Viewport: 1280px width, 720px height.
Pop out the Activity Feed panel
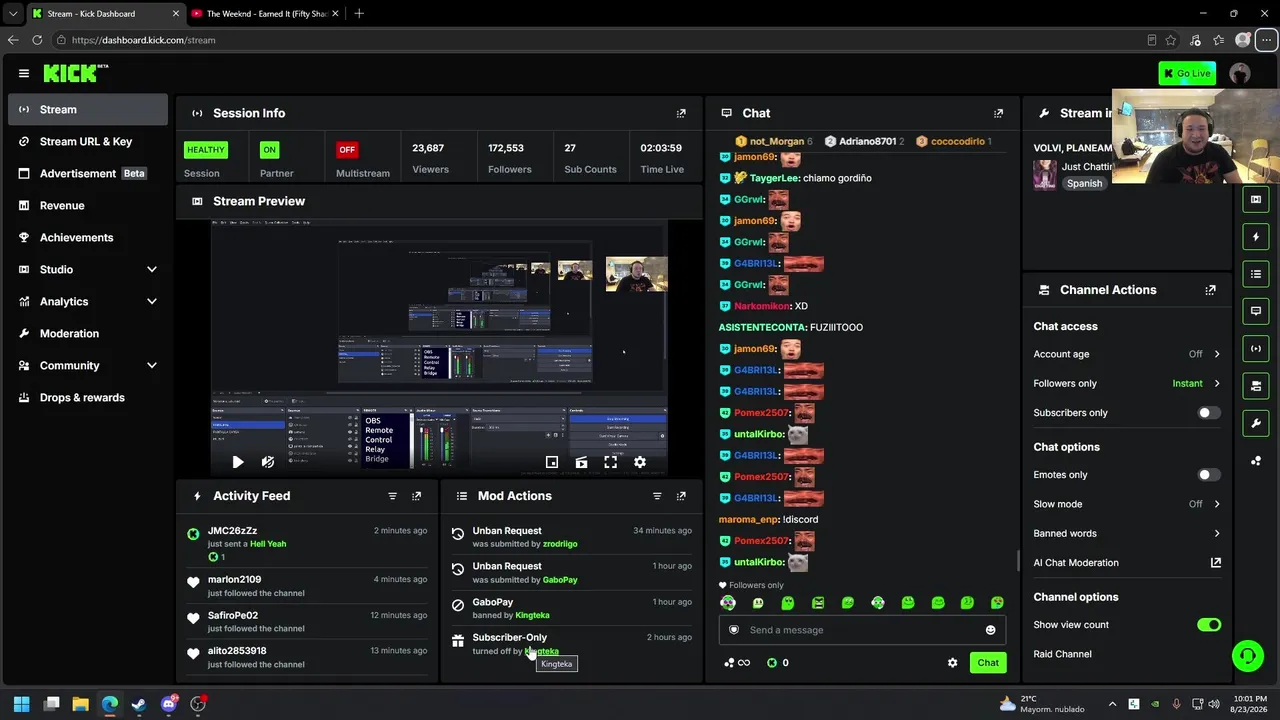417,496
